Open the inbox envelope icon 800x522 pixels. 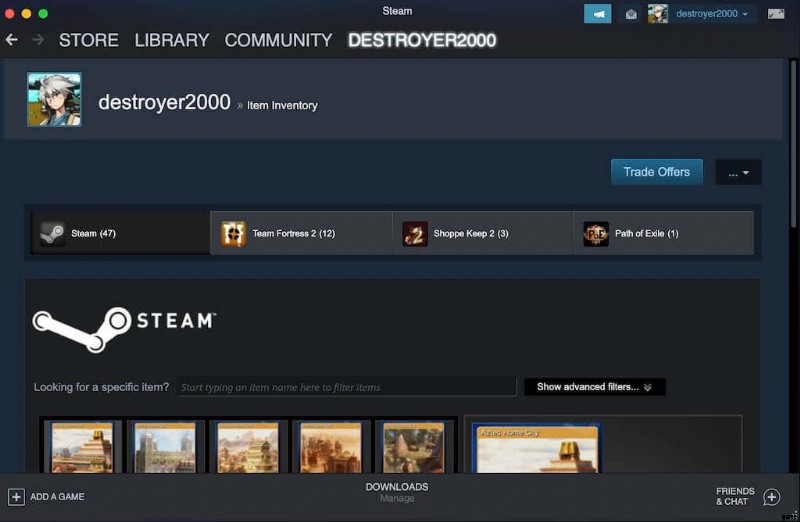tap(631, 14)
